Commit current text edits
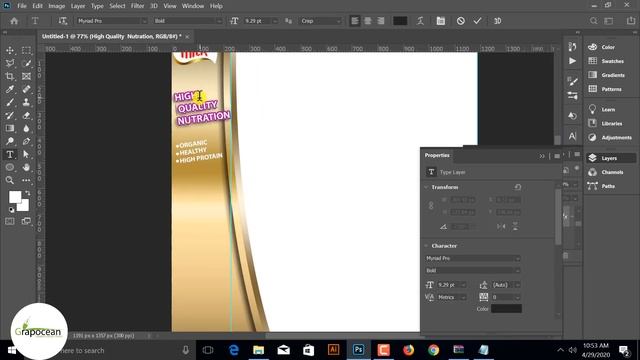This screenshot has width=640, height=360. [477, 21]
